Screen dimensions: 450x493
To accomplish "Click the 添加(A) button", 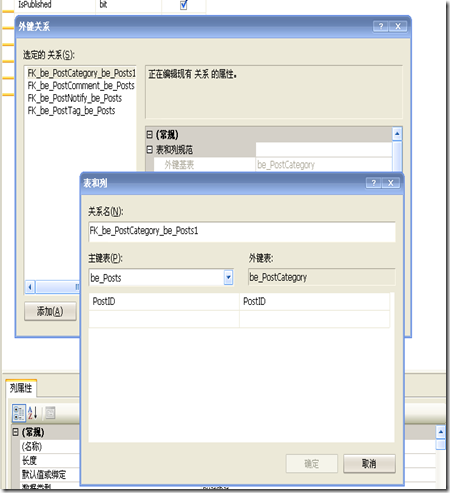I will coord(50,311).
